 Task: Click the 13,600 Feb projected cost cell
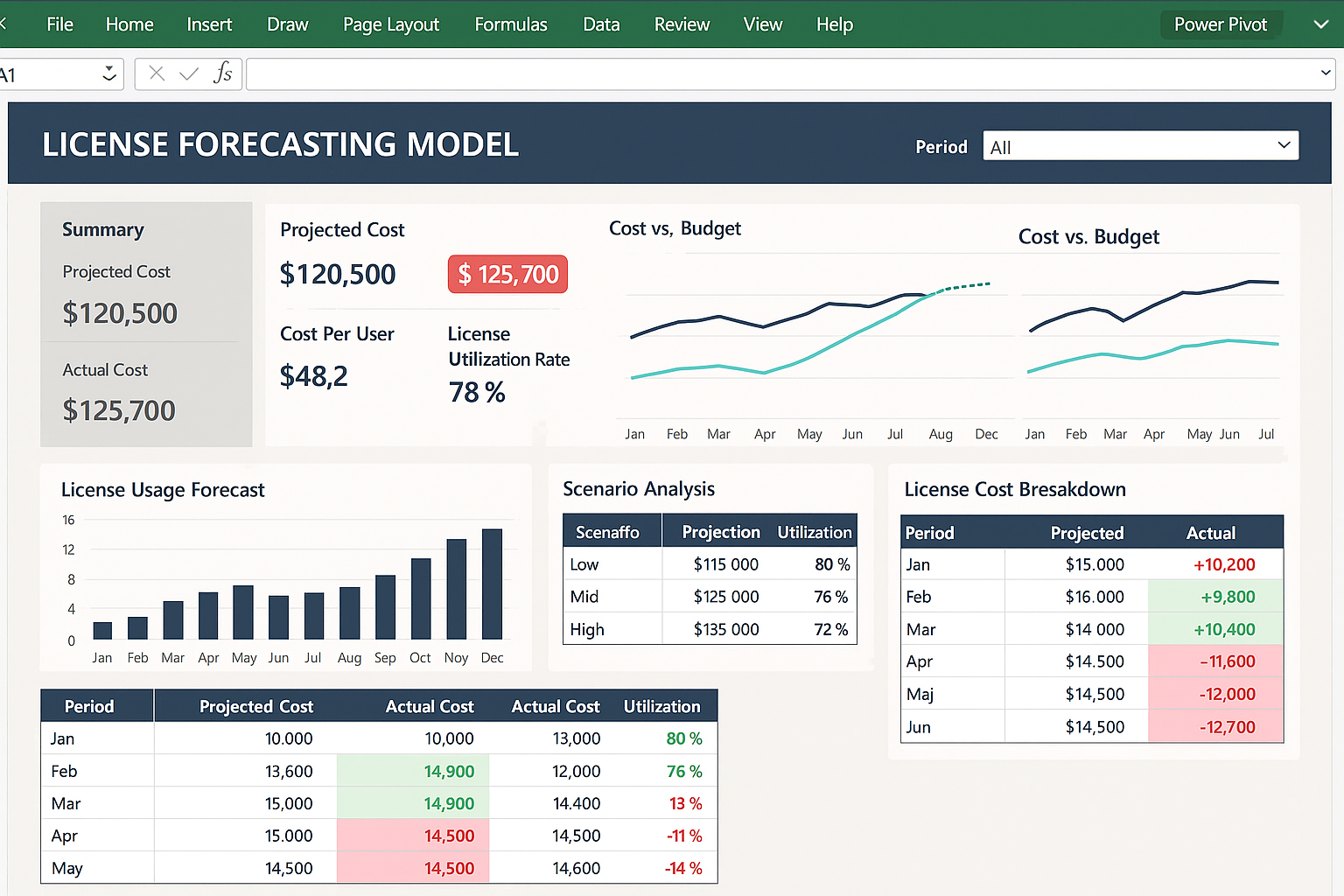pos(289,771)
